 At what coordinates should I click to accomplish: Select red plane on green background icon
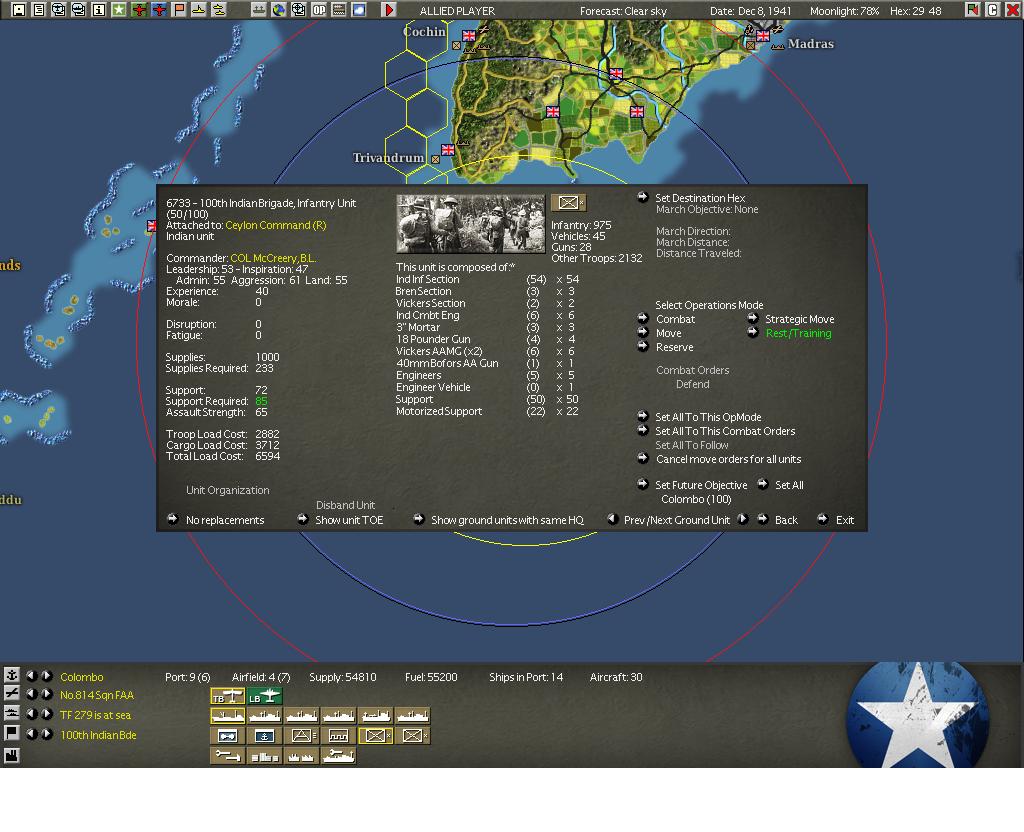(139, 10)
